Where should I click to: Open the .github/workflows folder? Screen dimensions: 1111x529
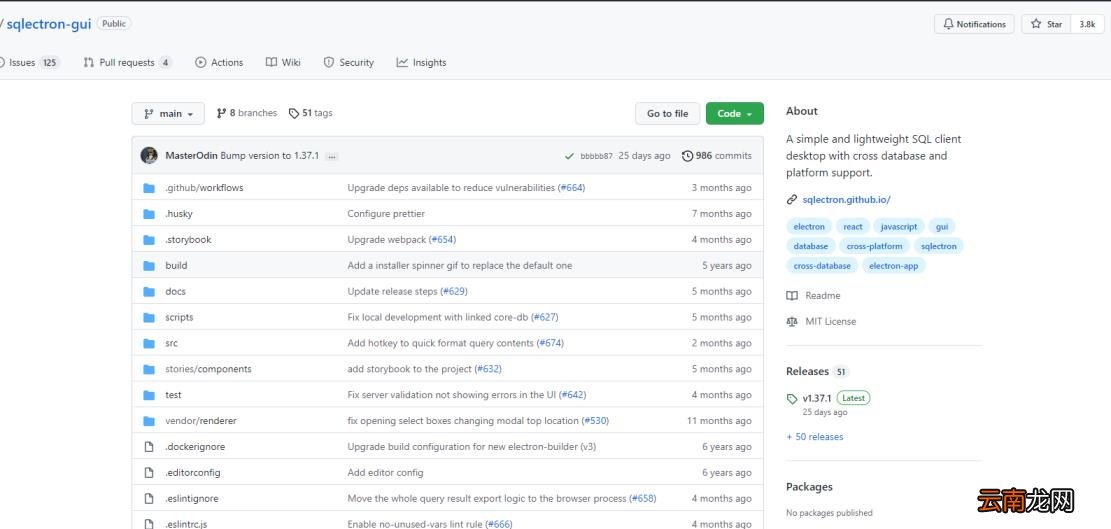204,188
